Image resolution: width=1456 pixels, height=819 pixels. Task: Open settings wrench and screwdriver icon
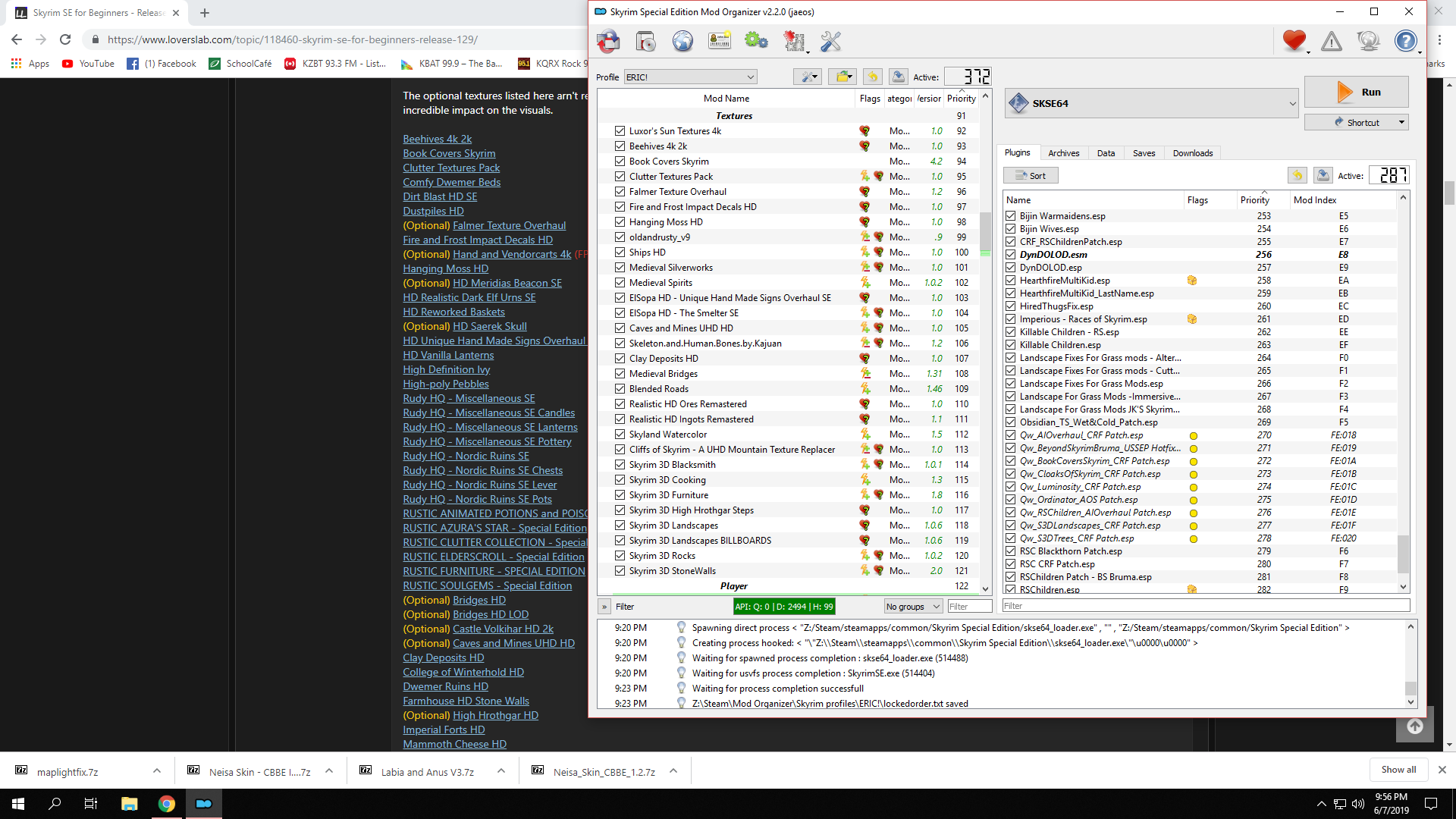(831, 41)
